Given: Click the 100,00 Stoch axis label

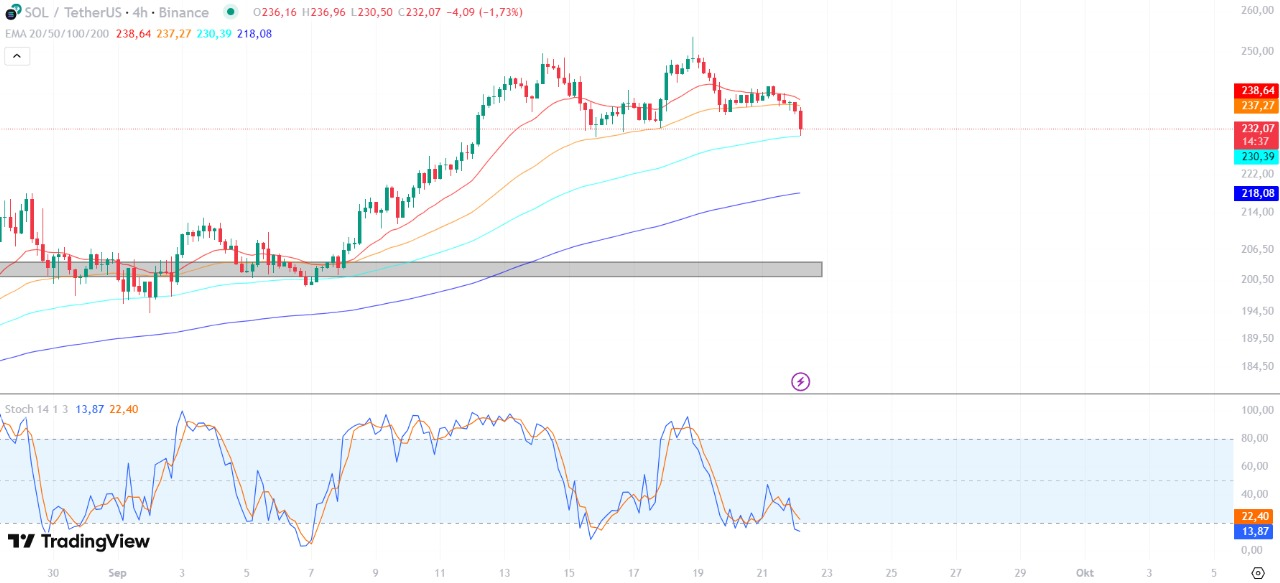Looking at the screenshot, I should (1256, 410).
